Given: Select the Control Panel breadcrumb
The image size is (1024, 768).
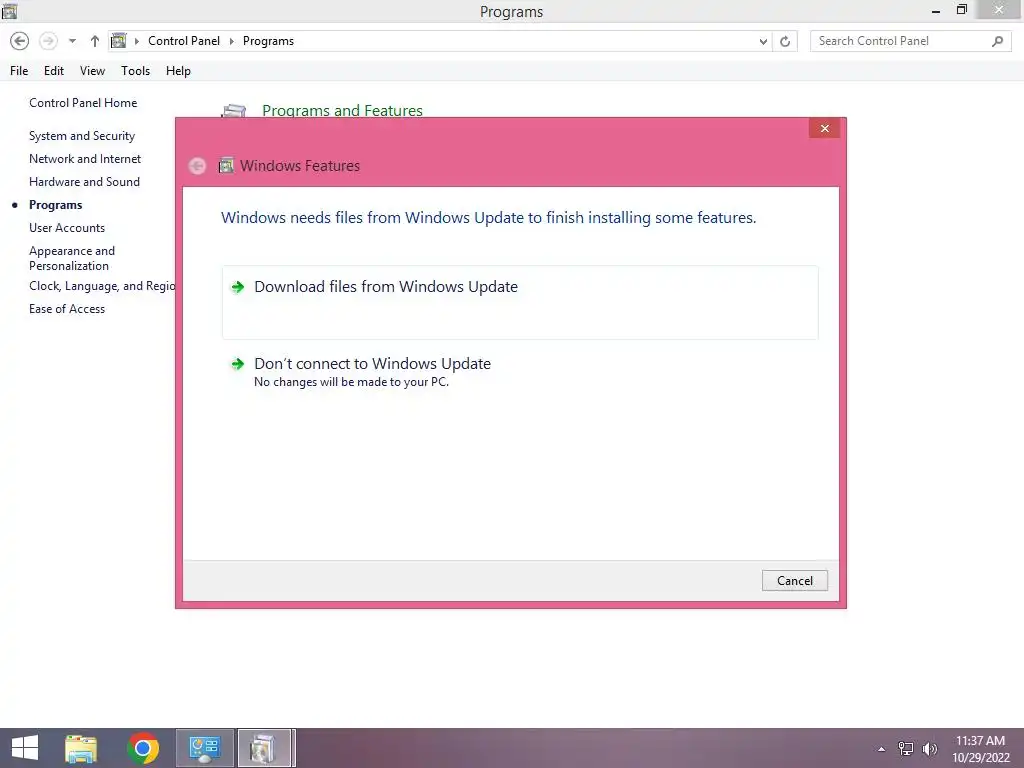Looking at the screenshot, I should coord(184,41).
